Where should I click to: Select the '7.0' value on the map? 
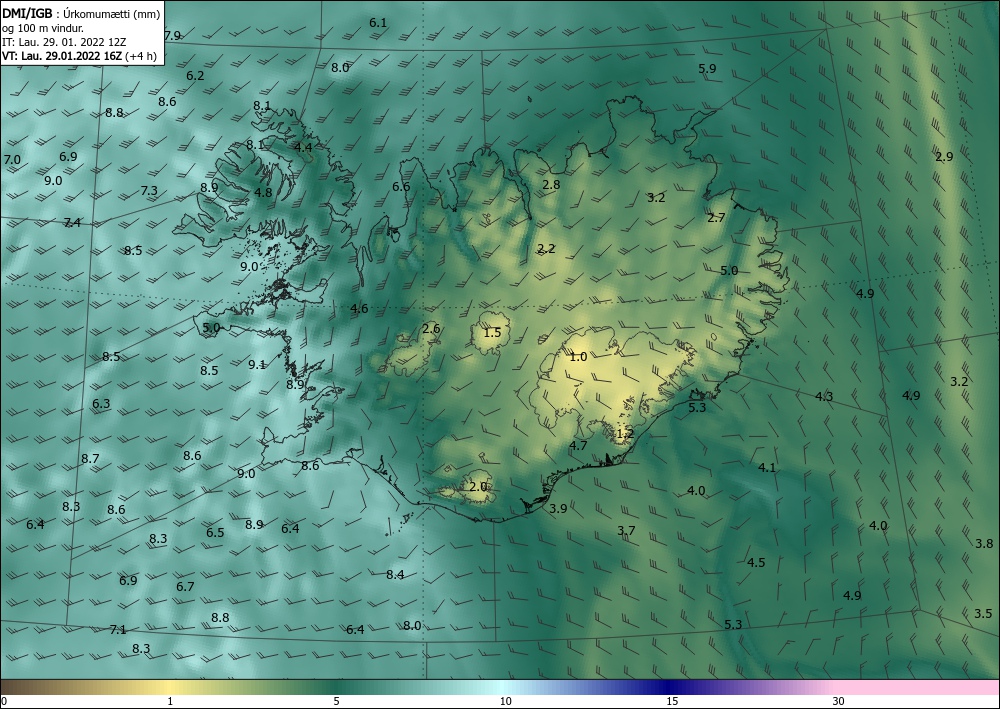click(x=12, y=159)
